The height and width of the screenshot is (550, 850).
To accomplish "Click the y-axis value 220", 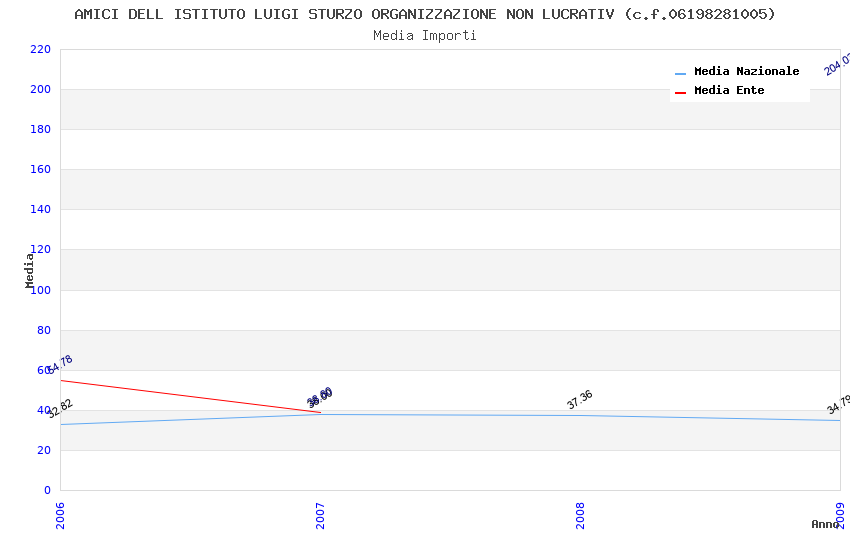I will (40, 49).
